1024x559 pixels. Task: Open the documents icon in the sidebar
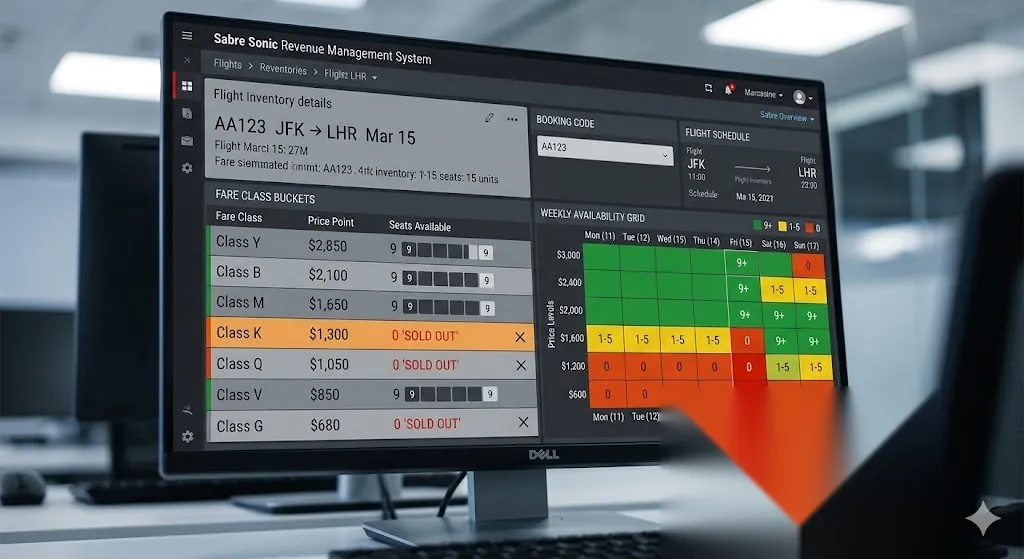[x=187, y=113]
